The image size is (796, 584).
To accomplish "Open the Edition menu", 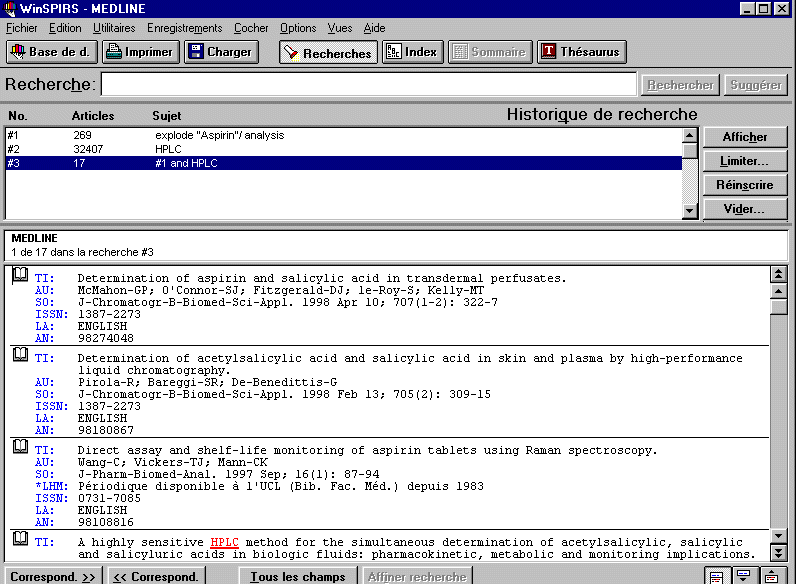I will (x=65, y=28).
